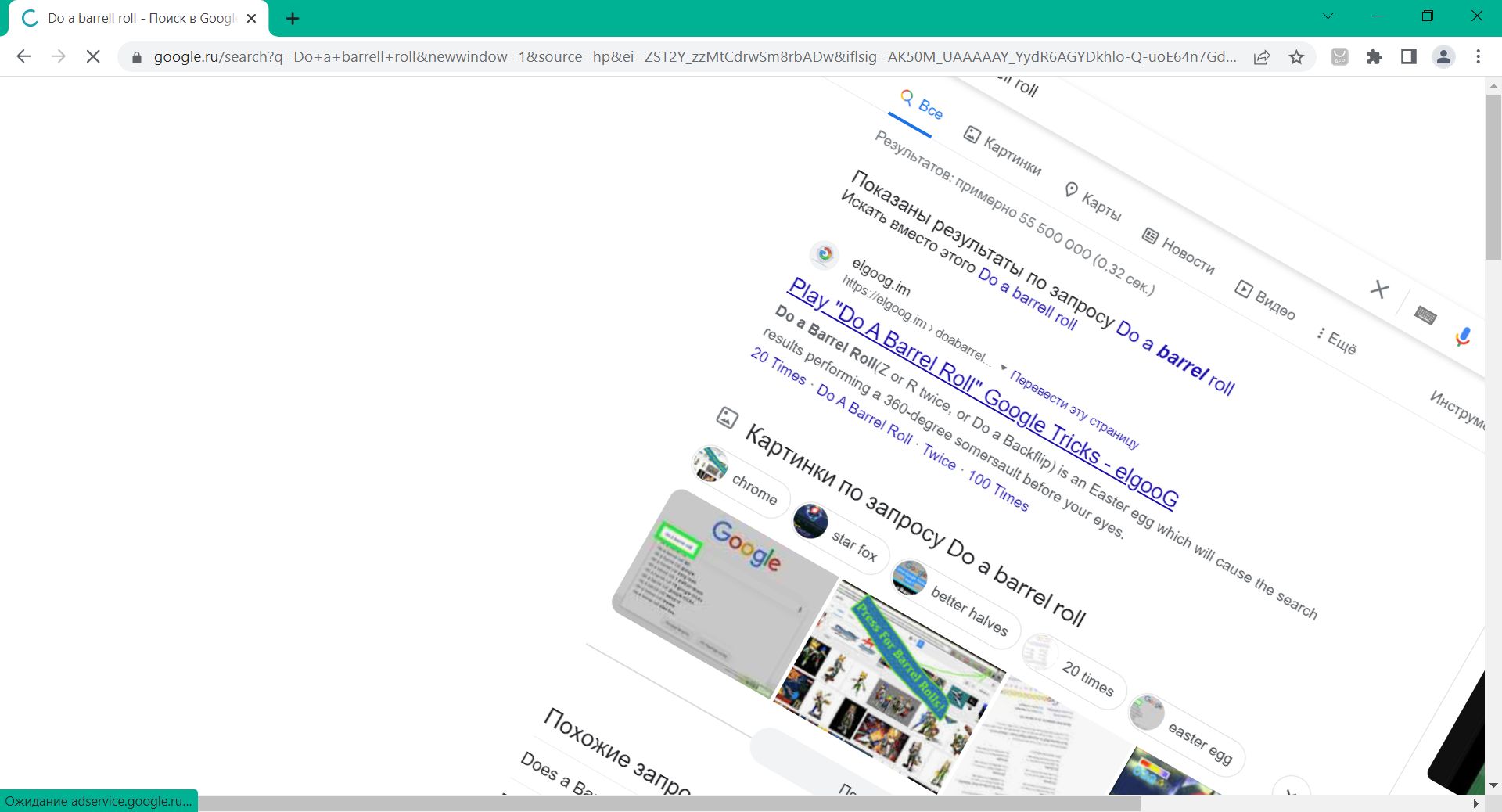The image size is (1502, 812).
Task: Switch to the Видео tab
Action: (x=1265, y=300)
